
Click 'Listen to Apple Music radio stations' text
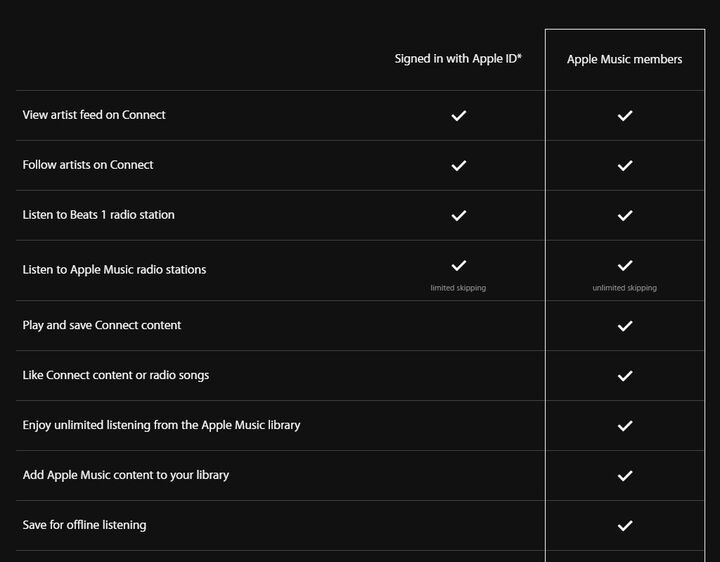click(x=114, y=270)
